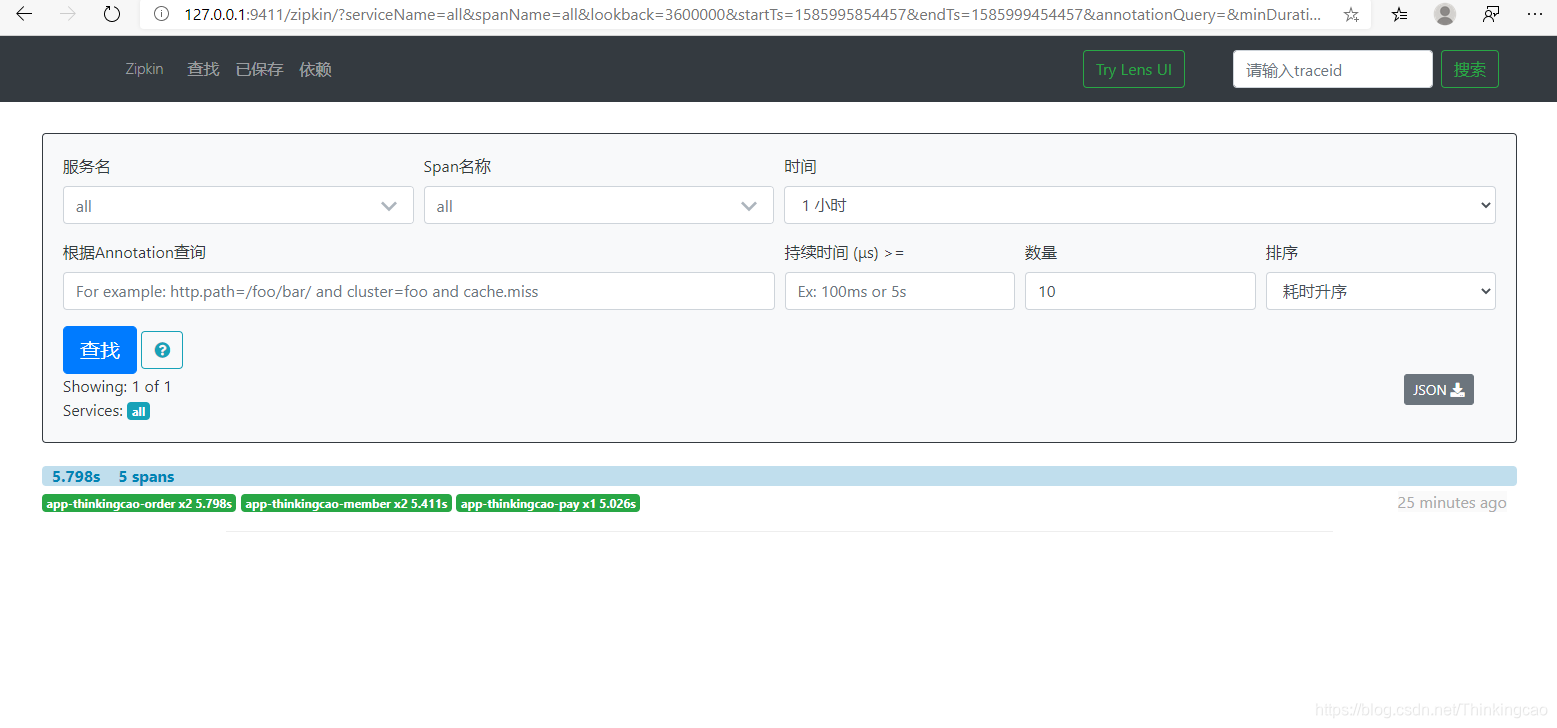Click the green 搜索 button
This screenshot has height=728, width=1557.
1470,69
